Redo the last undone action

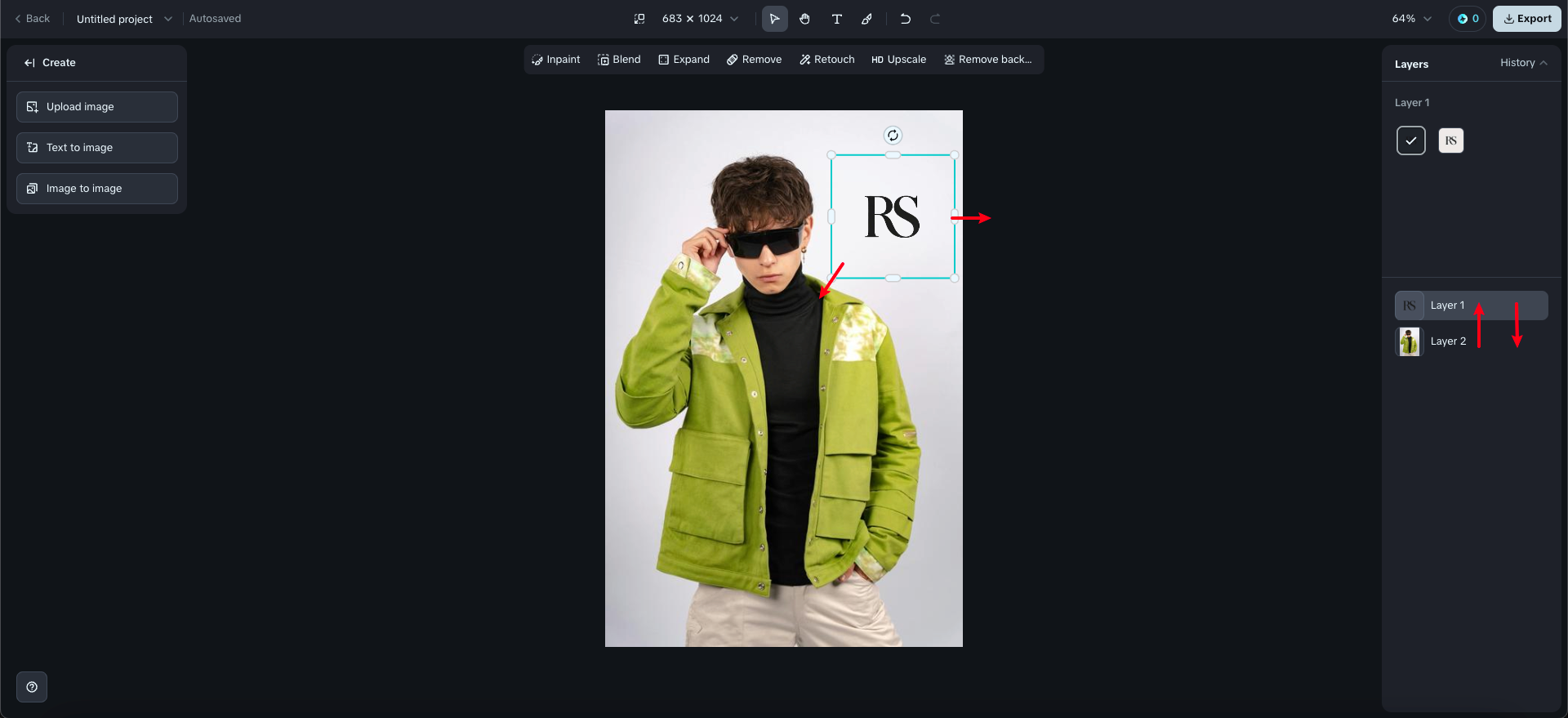click(x=935, y=19)
